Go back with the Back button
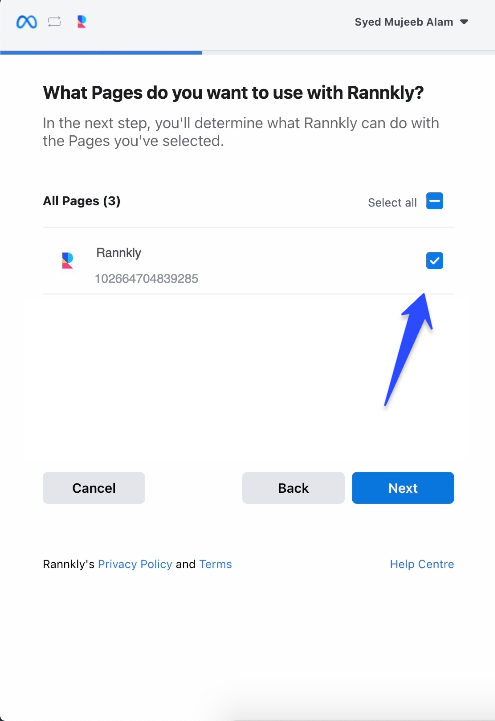Viewport: 495px width, 721px height. 293,488
